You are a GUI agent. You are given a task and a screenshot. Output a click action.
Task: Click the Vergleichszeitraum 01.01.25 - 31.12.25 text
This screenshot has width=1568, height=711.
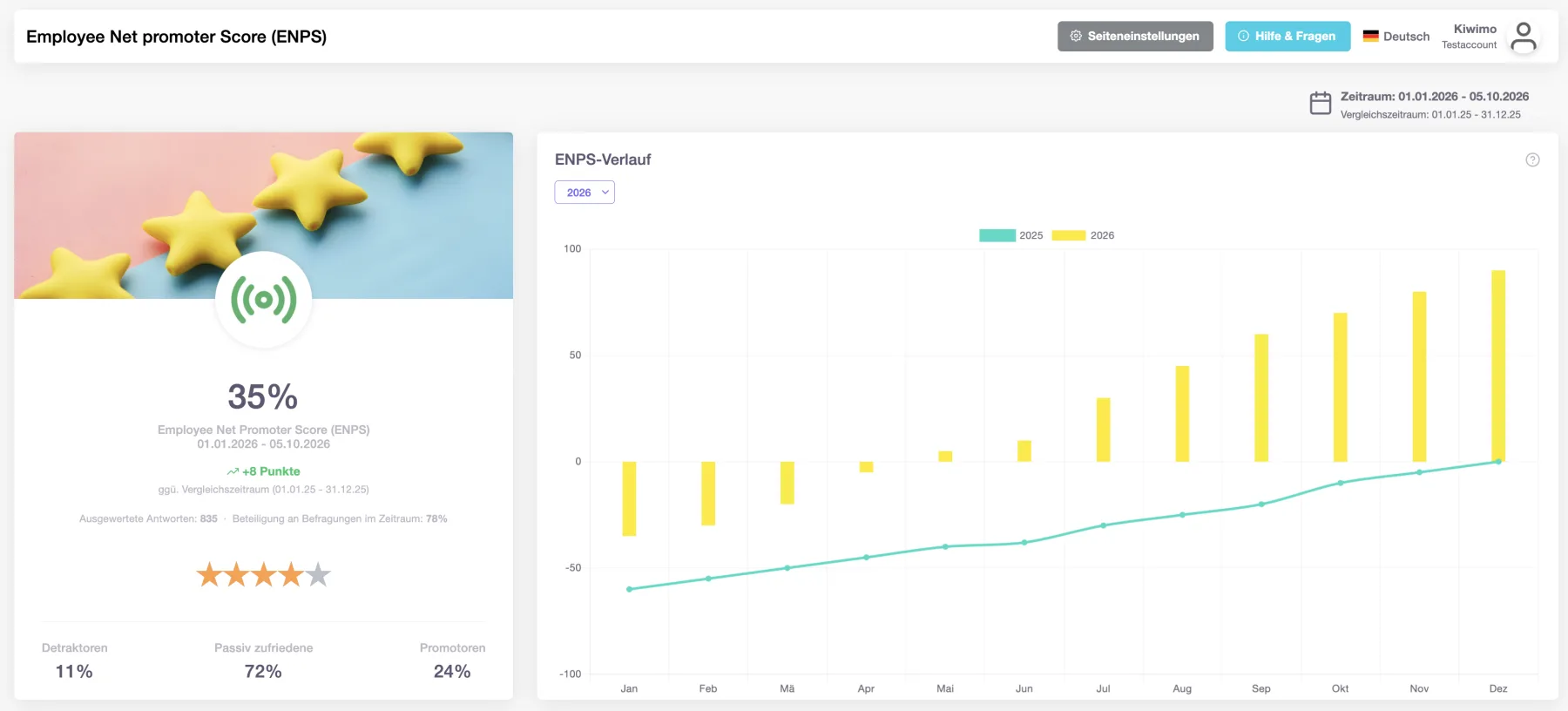point(1430,115)
